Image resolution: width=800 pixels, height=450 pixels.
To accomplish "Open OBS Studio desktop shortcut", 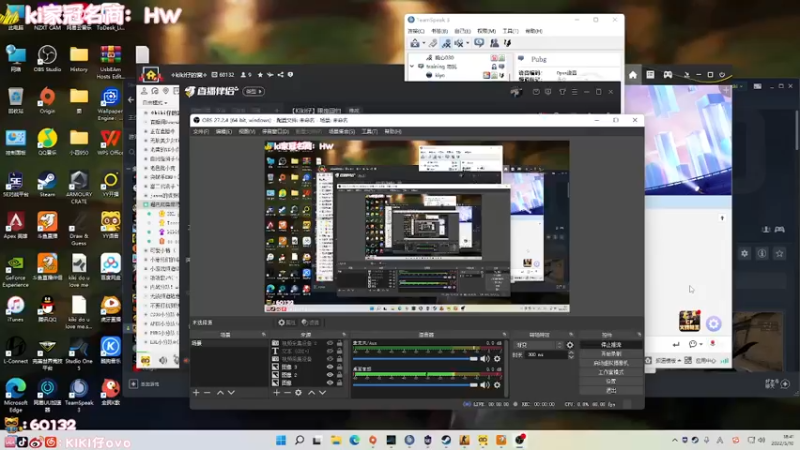I will click(x=47, y=58).
